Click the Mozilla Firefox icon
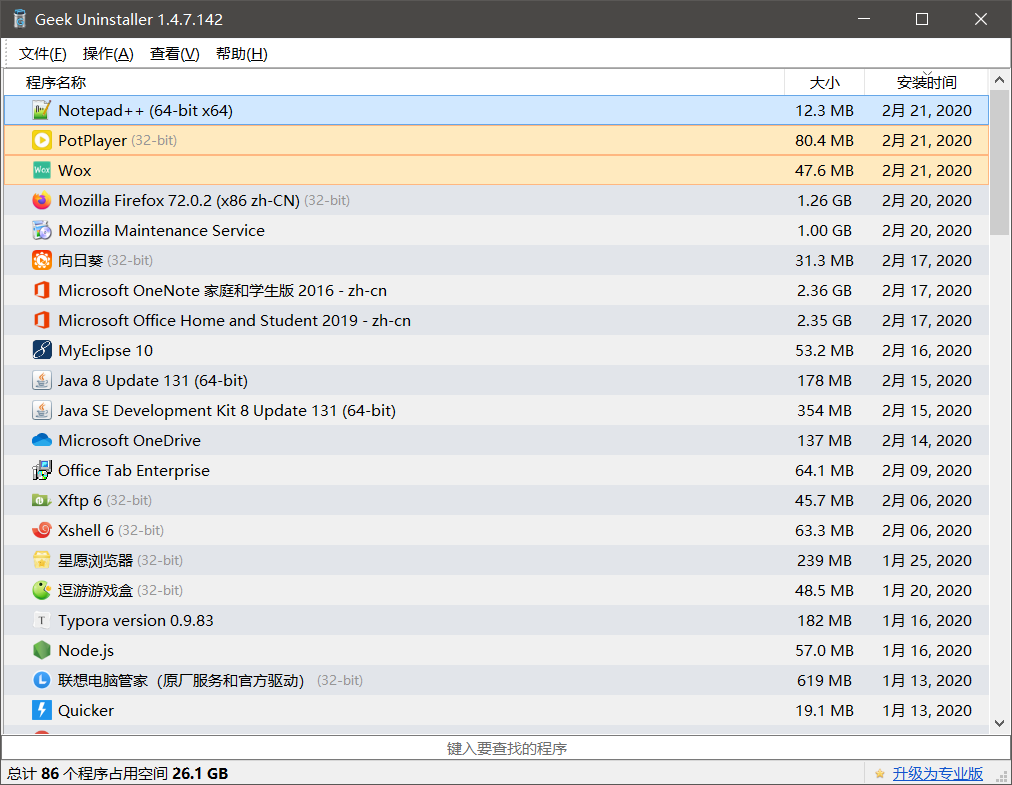This screenshot has width=1012, height=785. click(x=42, y=200)
